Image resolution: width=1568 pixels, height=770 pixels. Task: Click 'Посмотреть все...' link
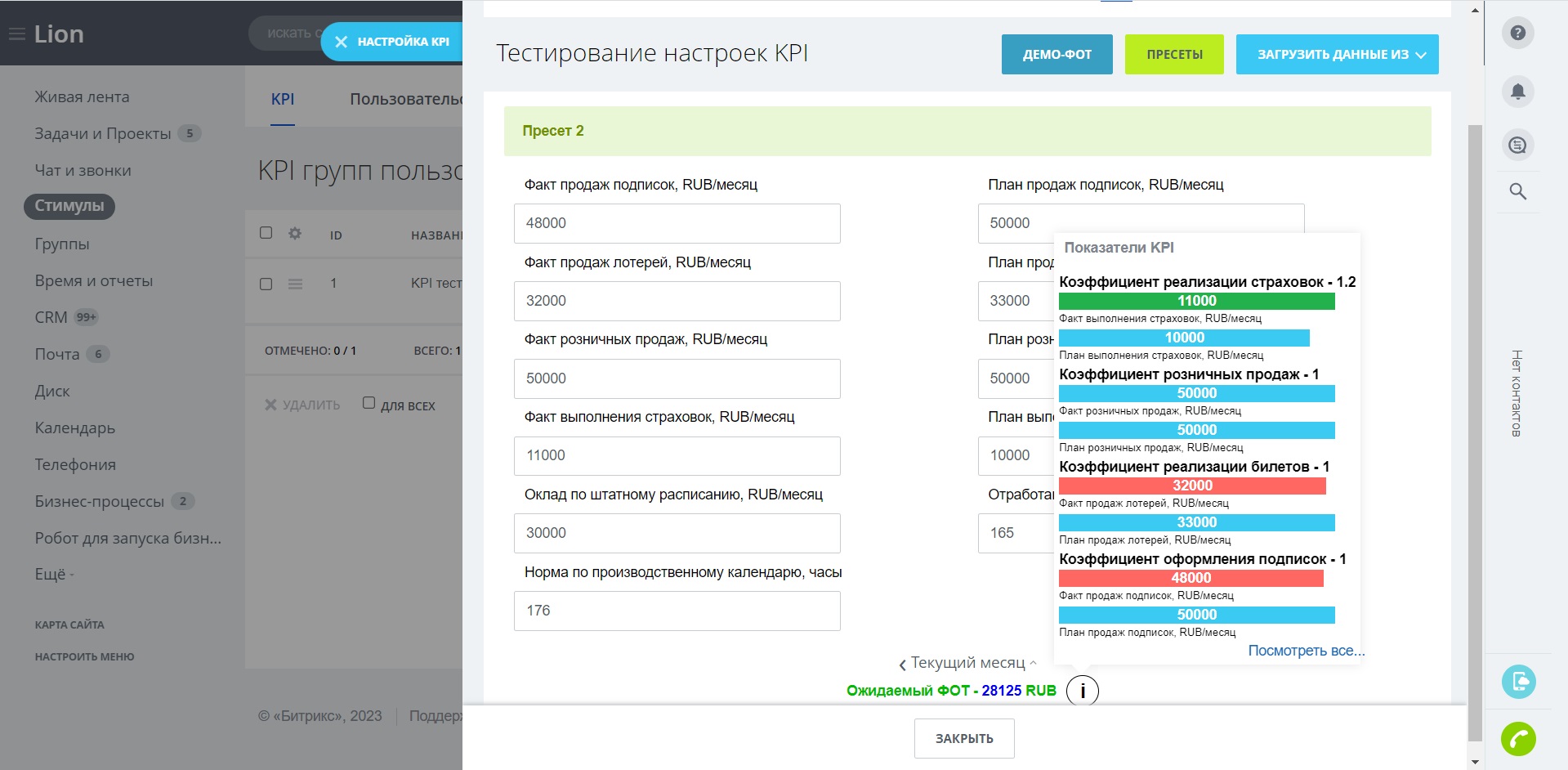click(1306, 651)
